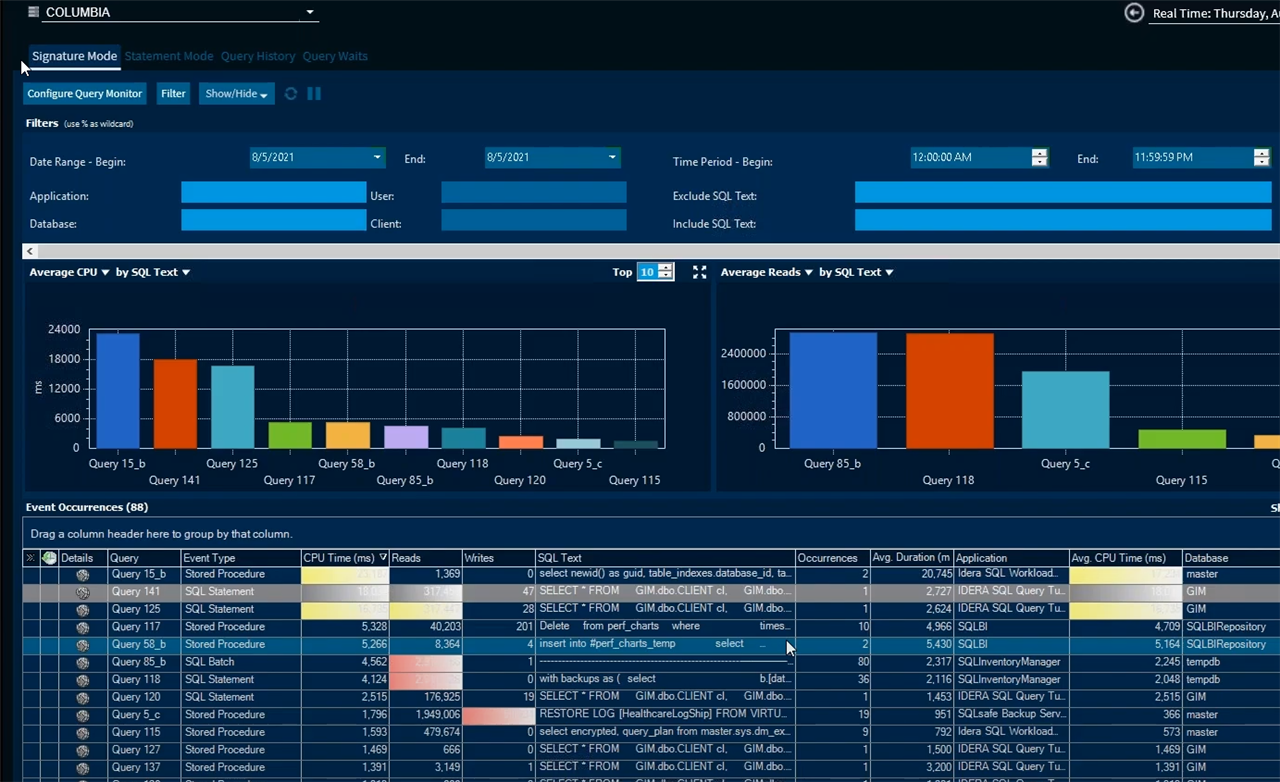Click the Query 141 orange bar in CPU chart
Image resolution: width=1280 pixels, height=782 pixels.
click(175, 404)
